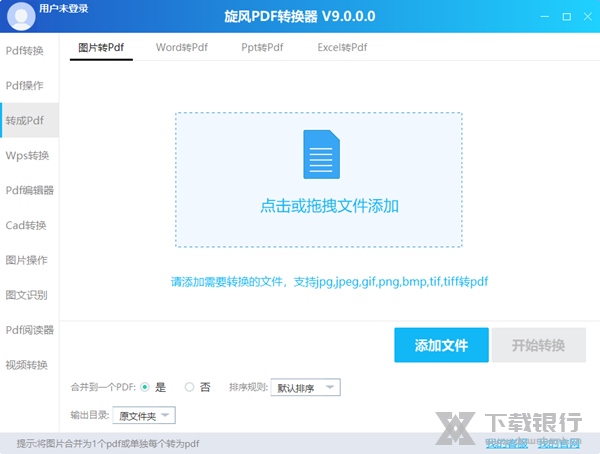
Task: Click 点击或拖拽文件添加 drop zone text
Action: (x=329, y=206)
